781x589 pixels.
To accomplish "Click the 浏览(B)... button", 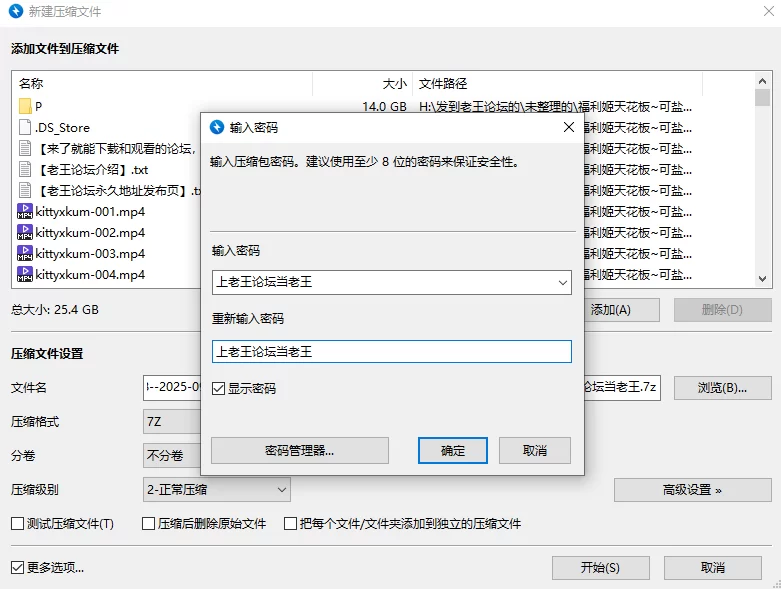I will [x=723, y=388].
